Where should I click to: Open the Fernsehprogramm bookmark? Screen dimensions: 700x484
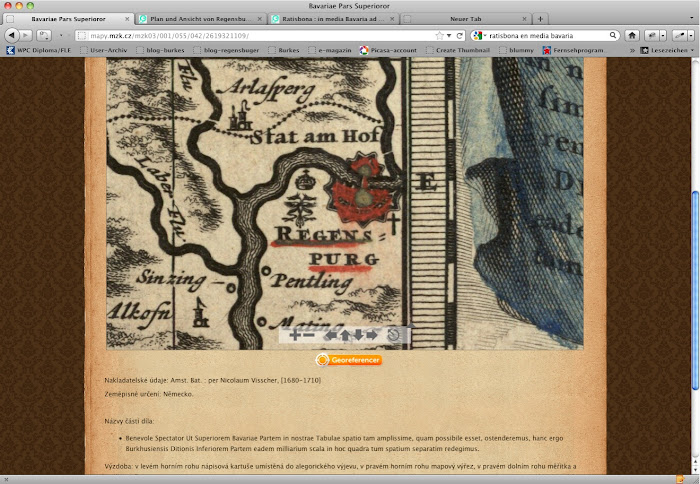point(573,50)
